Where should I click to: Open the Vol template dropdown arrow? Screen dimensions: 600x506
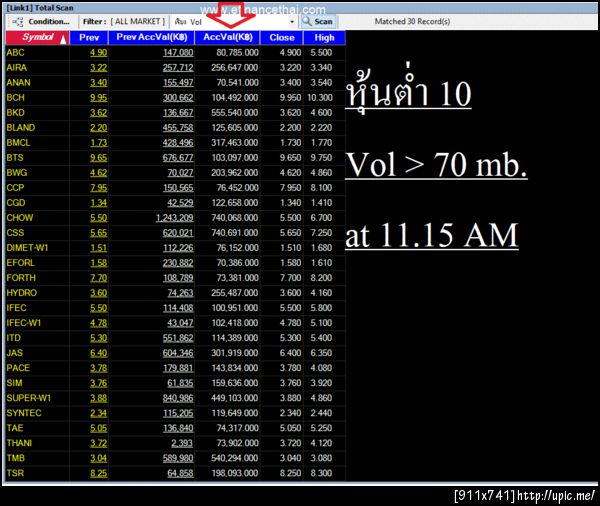click(292, 22)
